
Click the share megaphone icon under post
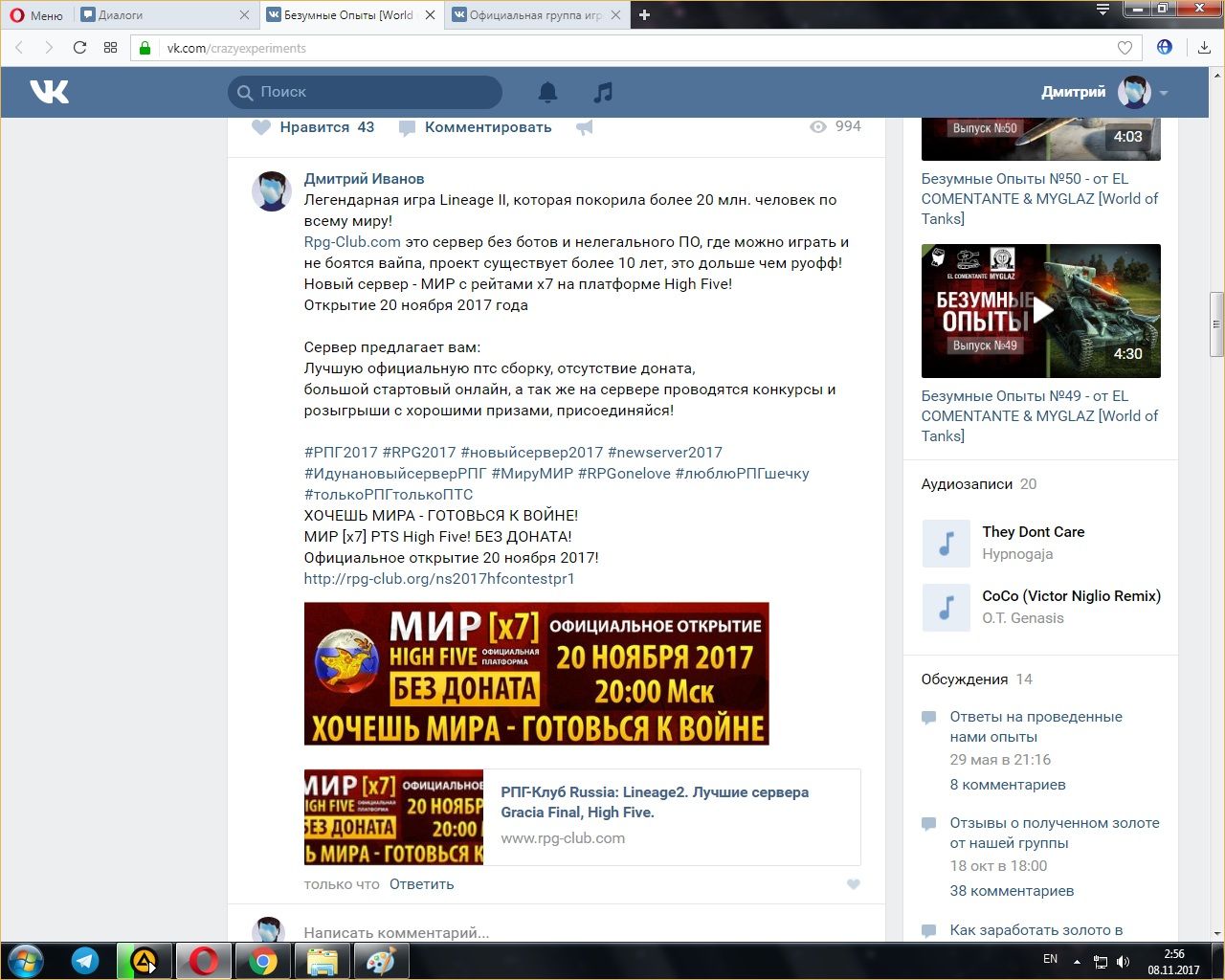pos(584,127)
